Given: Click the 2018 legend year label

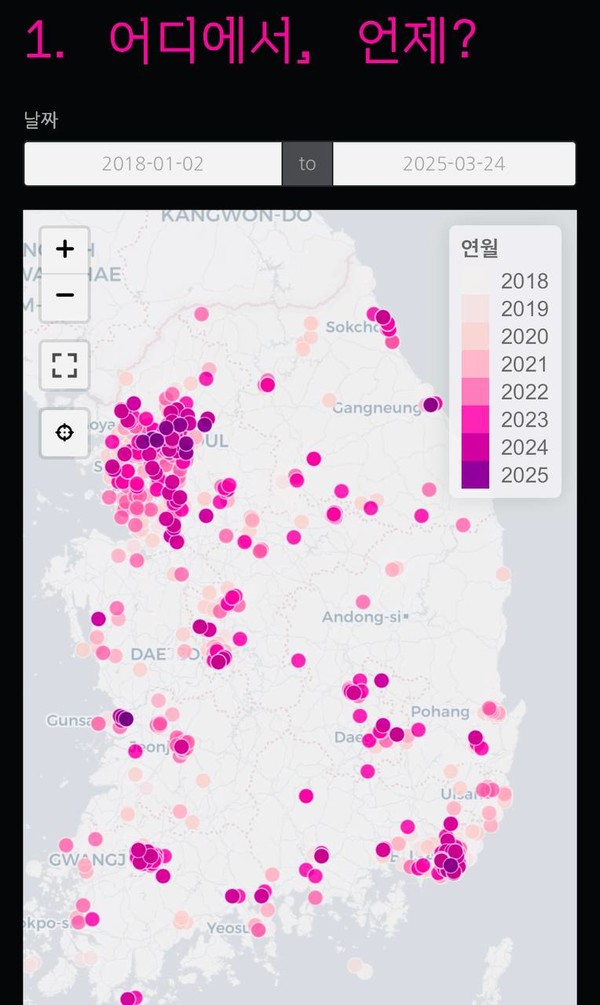Looking at the screenshot, I should point(524,281).
